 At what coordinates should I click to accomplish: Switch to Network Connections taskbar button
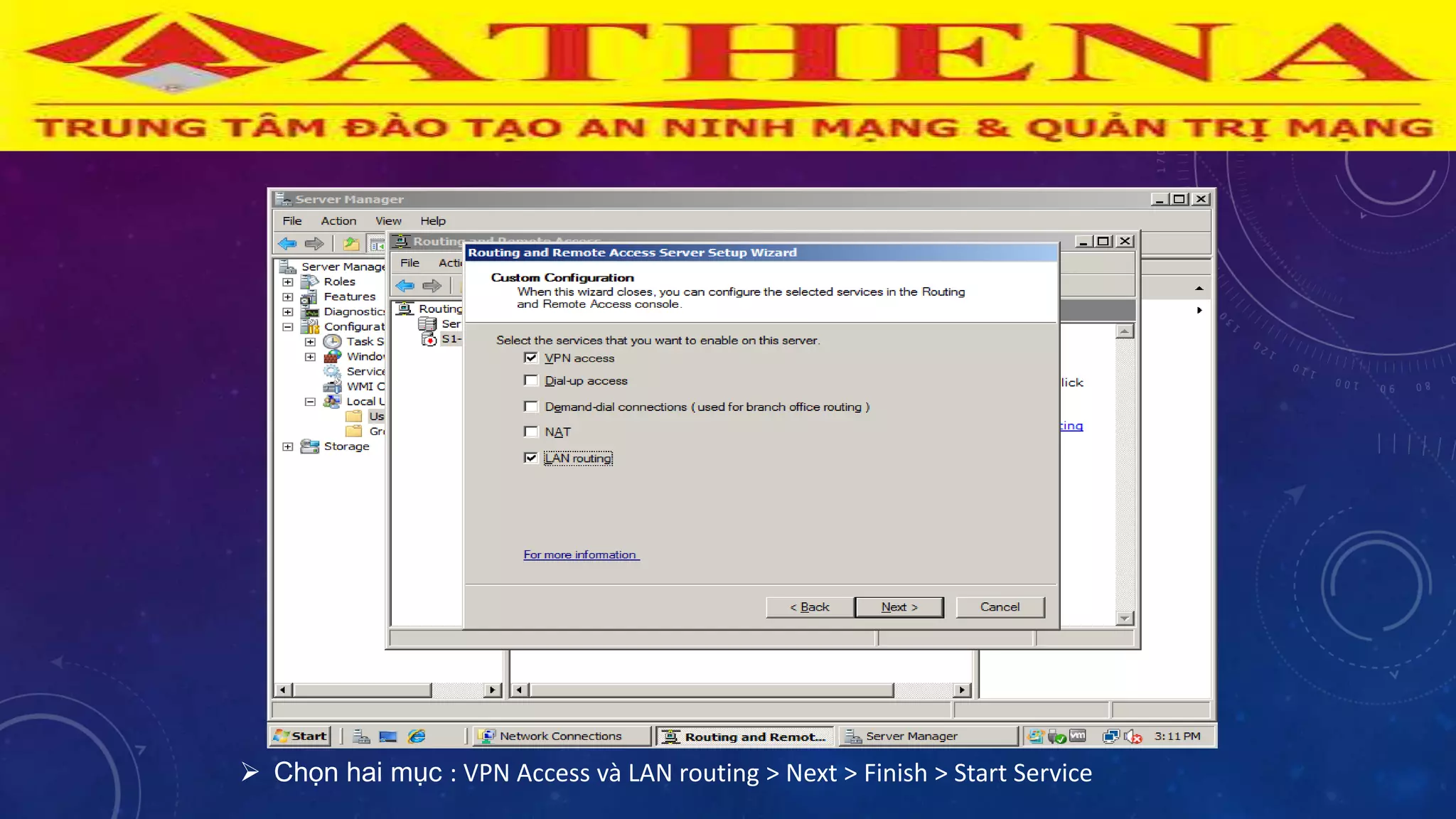coord(562,737)
